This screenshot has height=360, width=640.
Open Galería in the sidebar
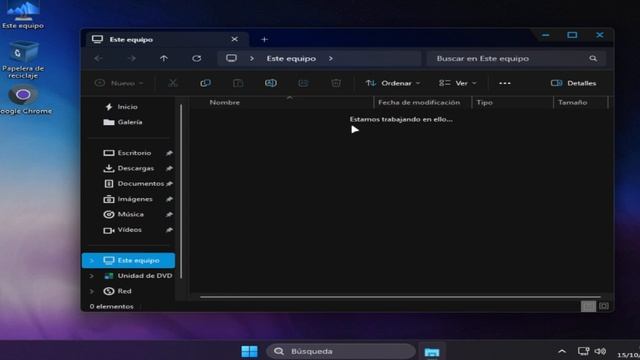click(123, 122)
